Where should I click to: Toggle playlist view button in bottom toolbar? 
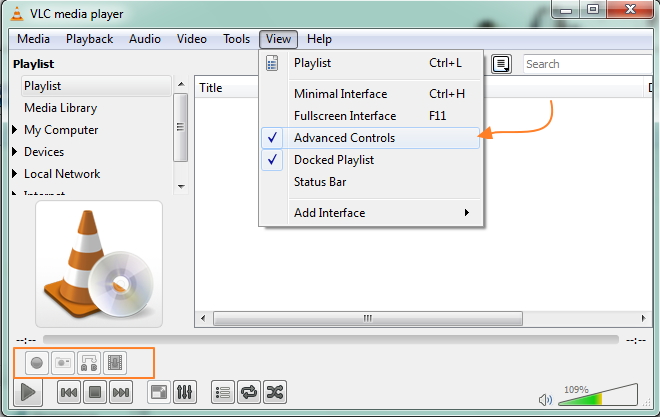coord(223,393)
